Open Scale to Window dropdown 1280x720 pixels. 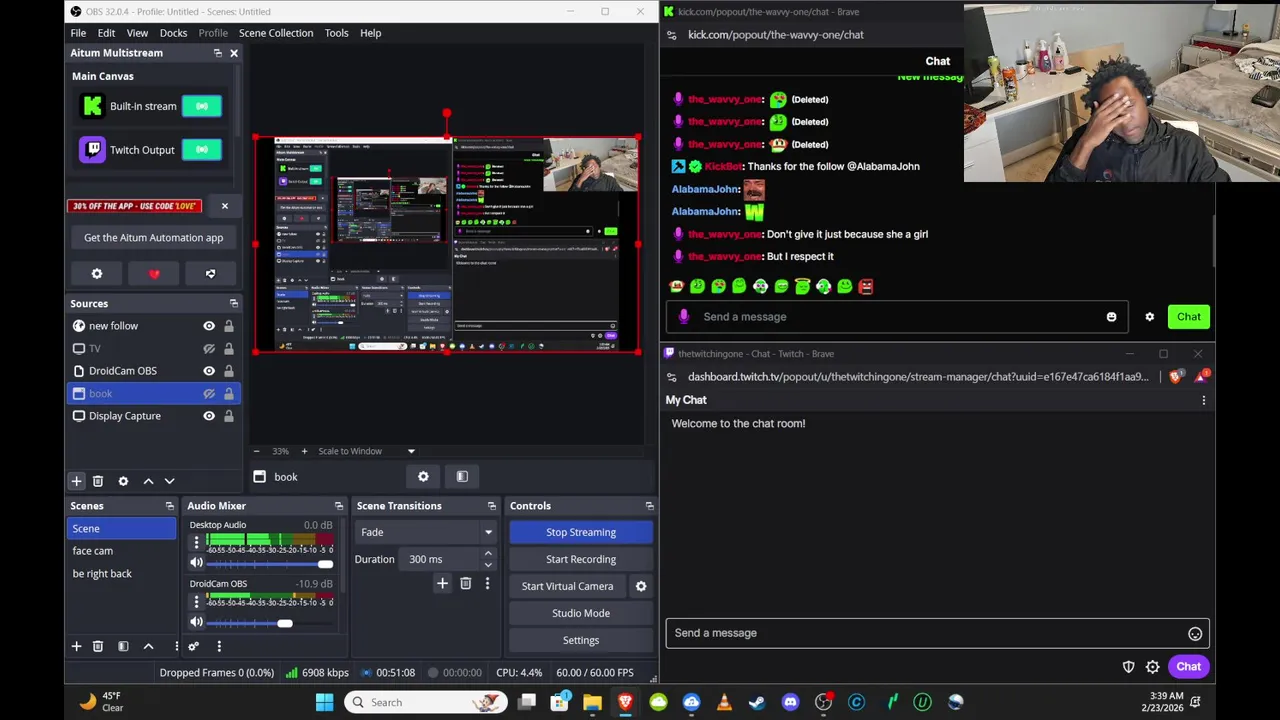366,451
